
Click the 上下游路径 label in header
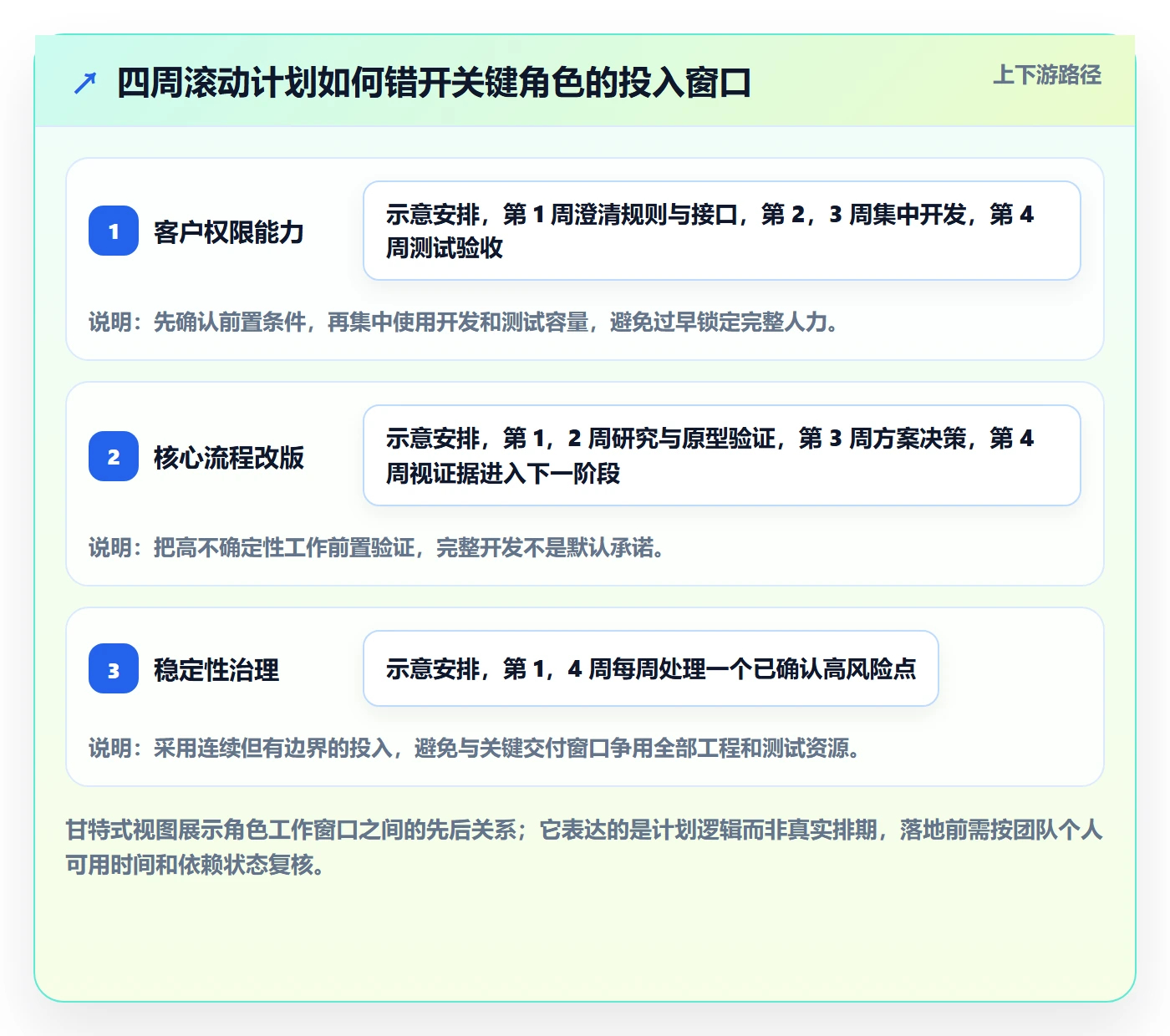coord(1047,75)
